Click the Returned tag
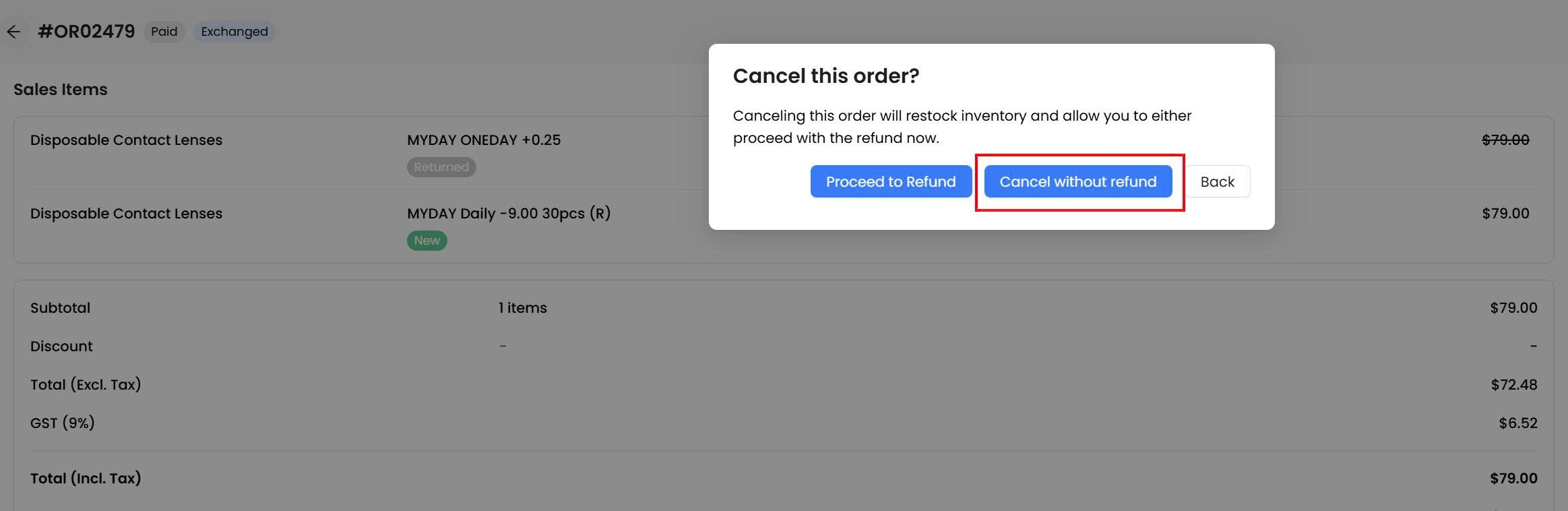This screenshot has width=1568, height=511. 441,167
